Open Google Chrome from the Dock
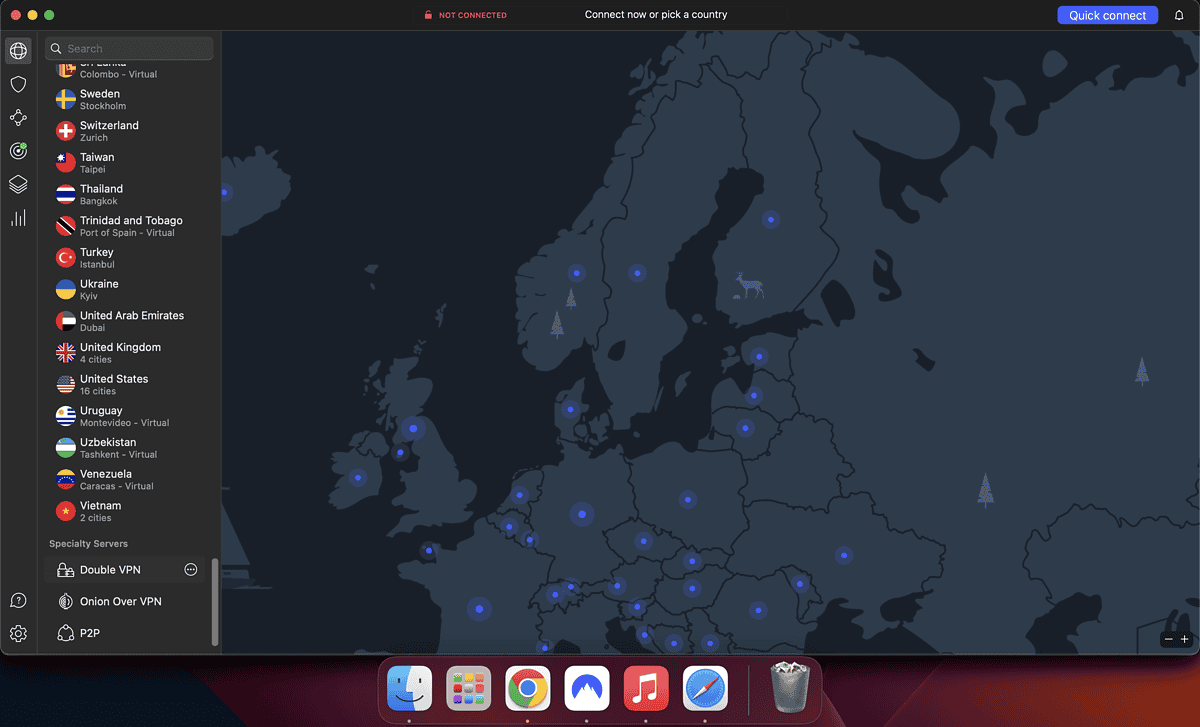 click(x=527, y=688)
